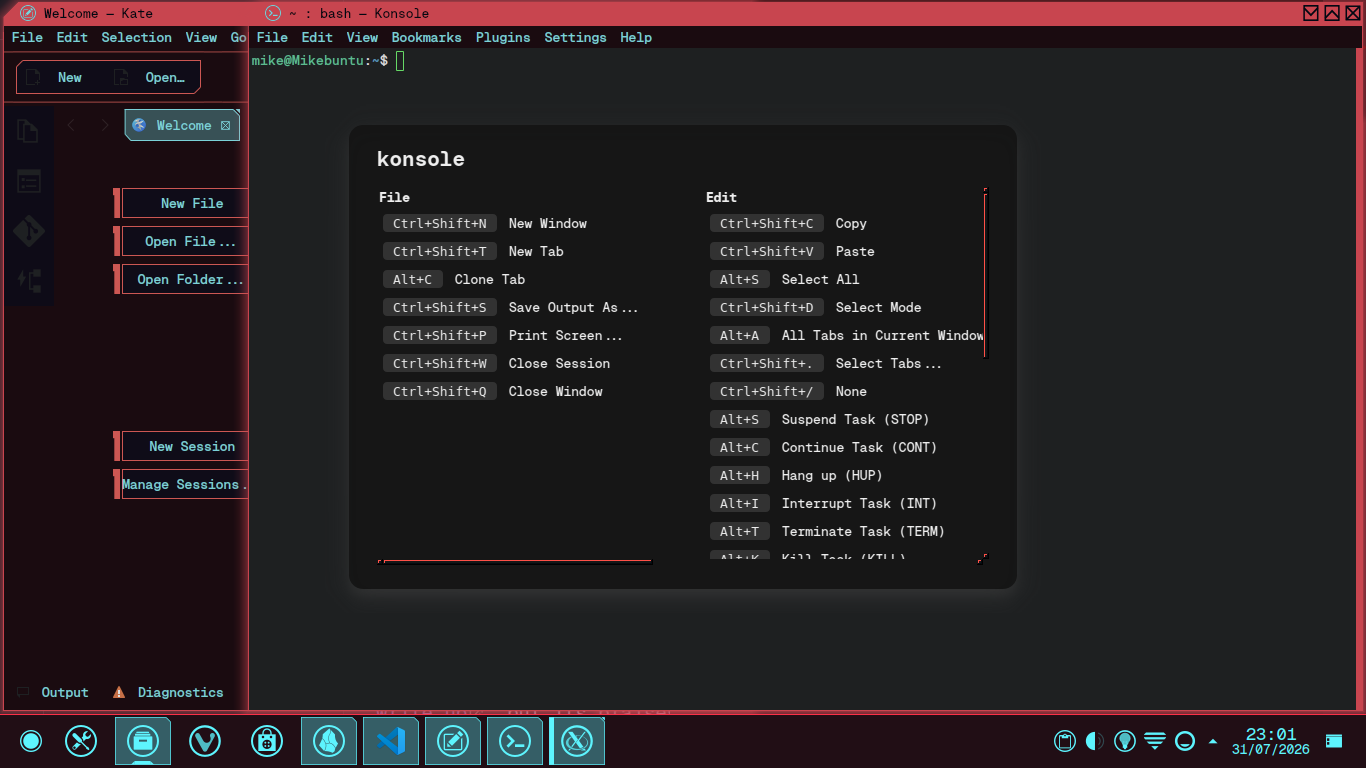
Task: Show Kate's Diagnostics panel
Action: pos(168,692)
